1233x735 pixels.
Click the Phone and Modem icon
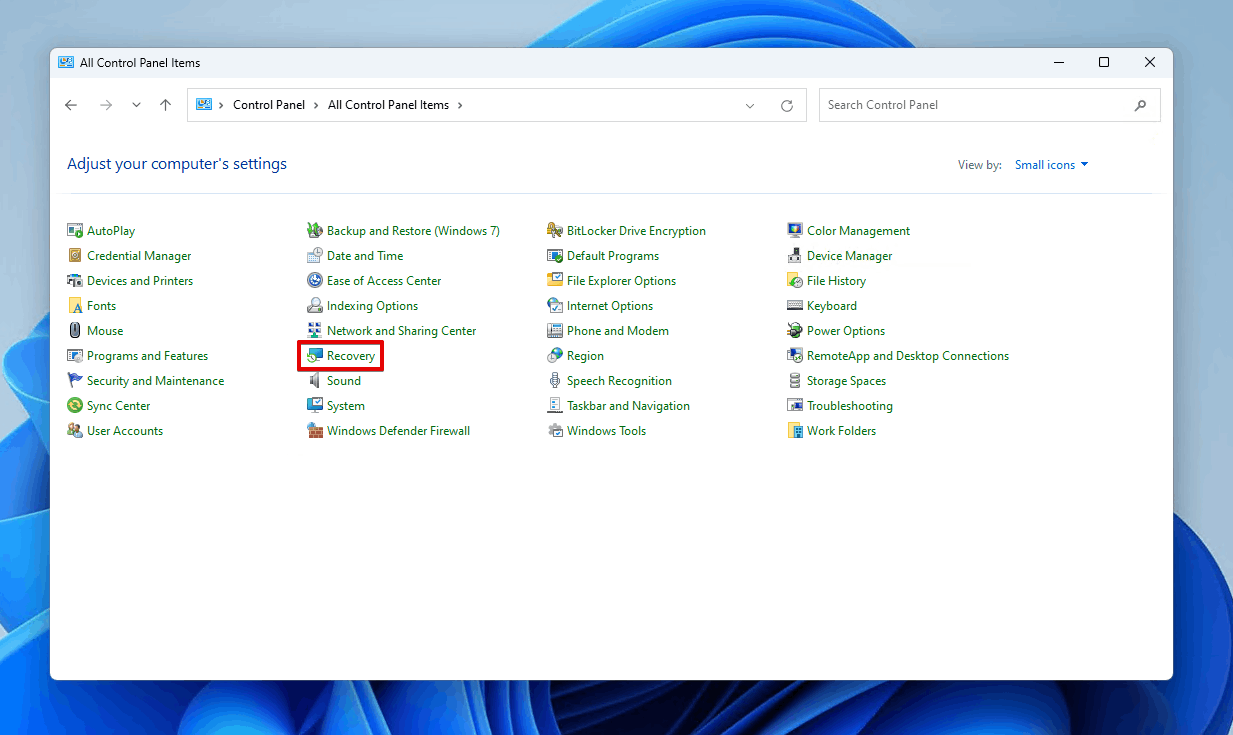click(555, 331)
